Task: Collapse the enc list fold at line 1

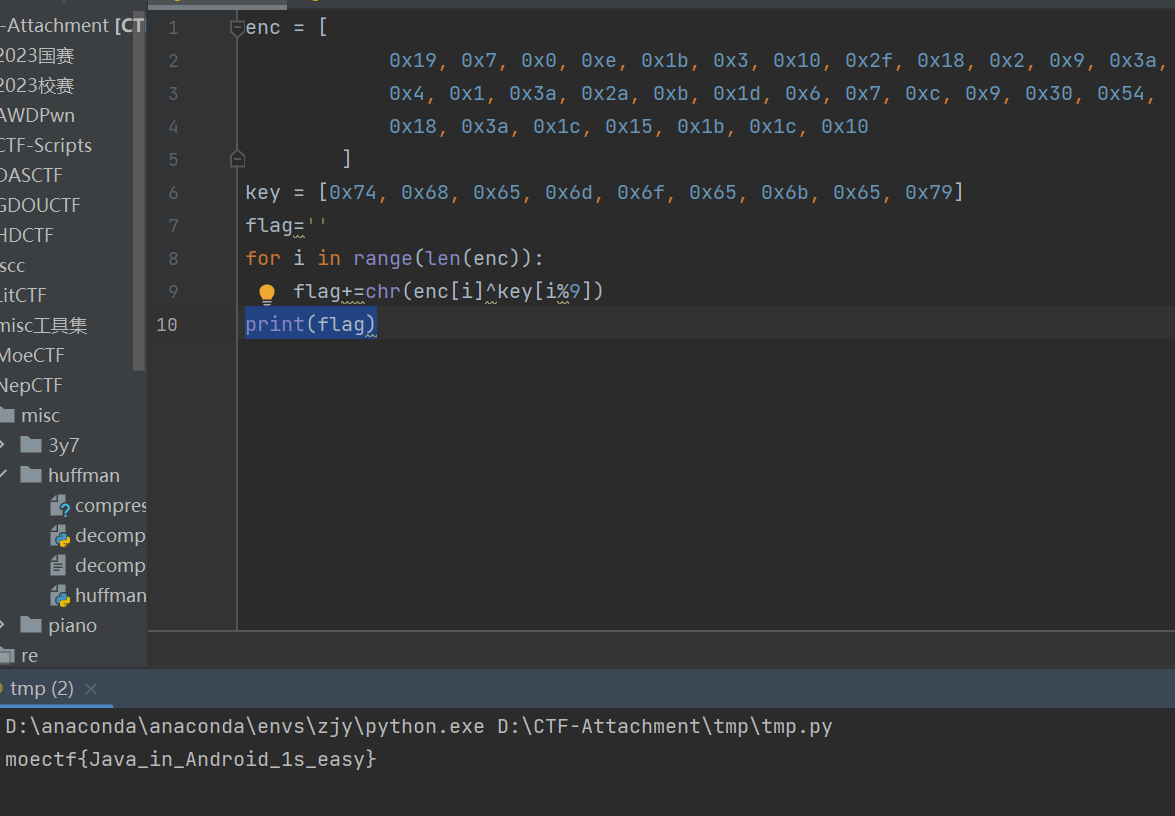Action: [237, 28]
